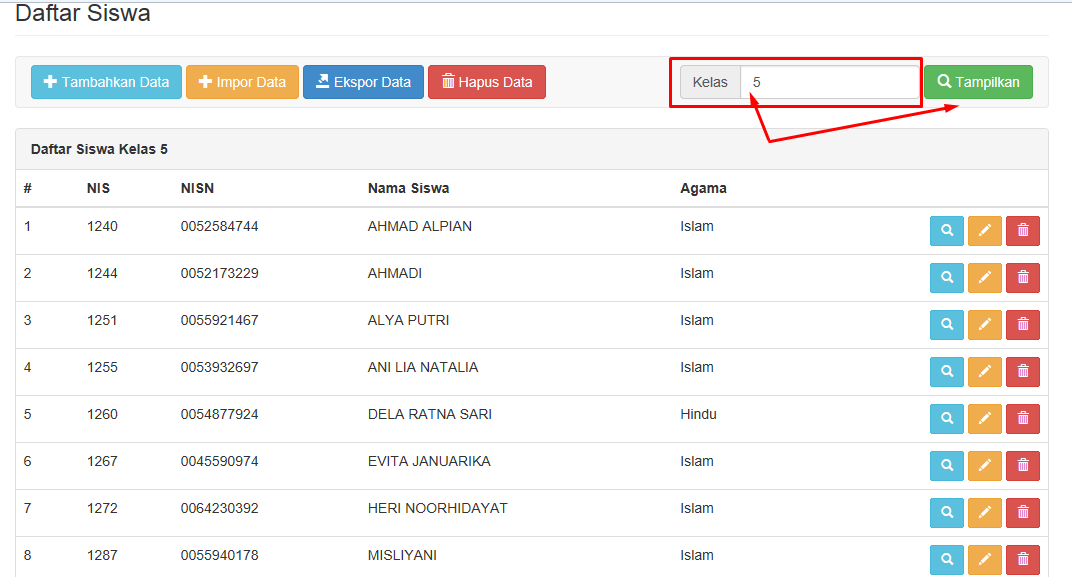
Task: Delete ALYA PUTRI row
Action: coord(1023,325)
